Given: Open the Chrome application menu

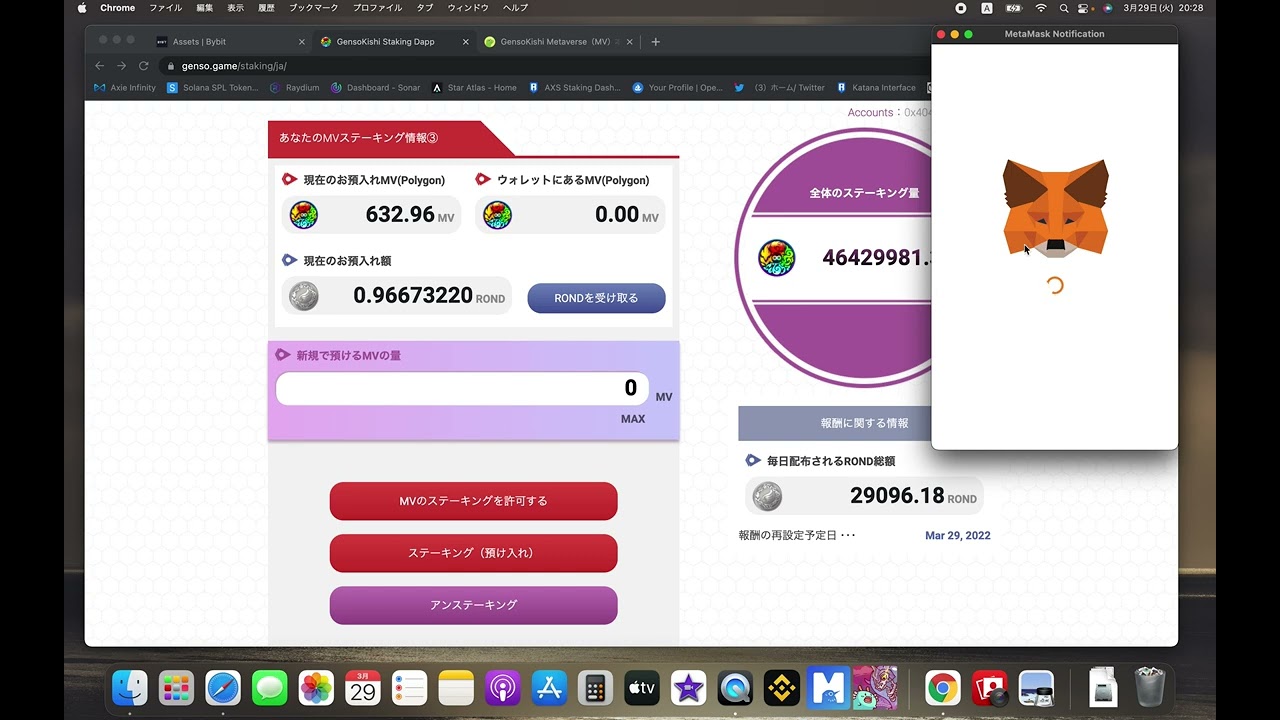Looking at the screenshot, I should pyautogui.click(x=117, y=8).
